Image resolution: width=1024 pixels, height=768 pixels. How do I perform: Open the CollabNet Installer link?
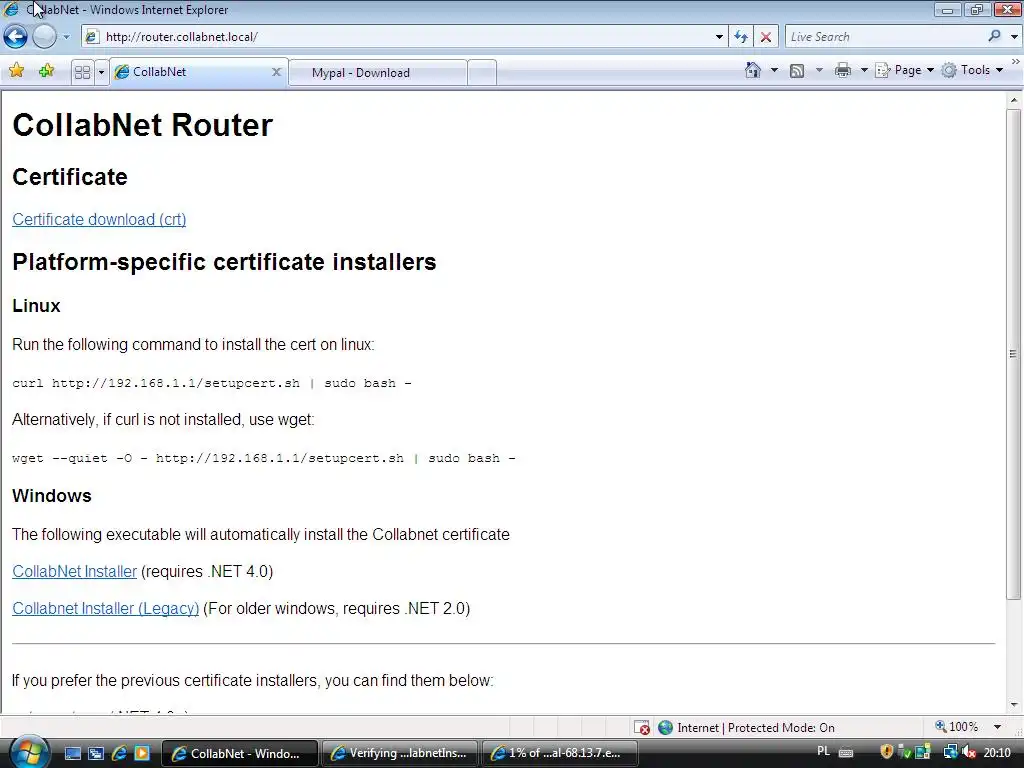[x=74, y=571]
